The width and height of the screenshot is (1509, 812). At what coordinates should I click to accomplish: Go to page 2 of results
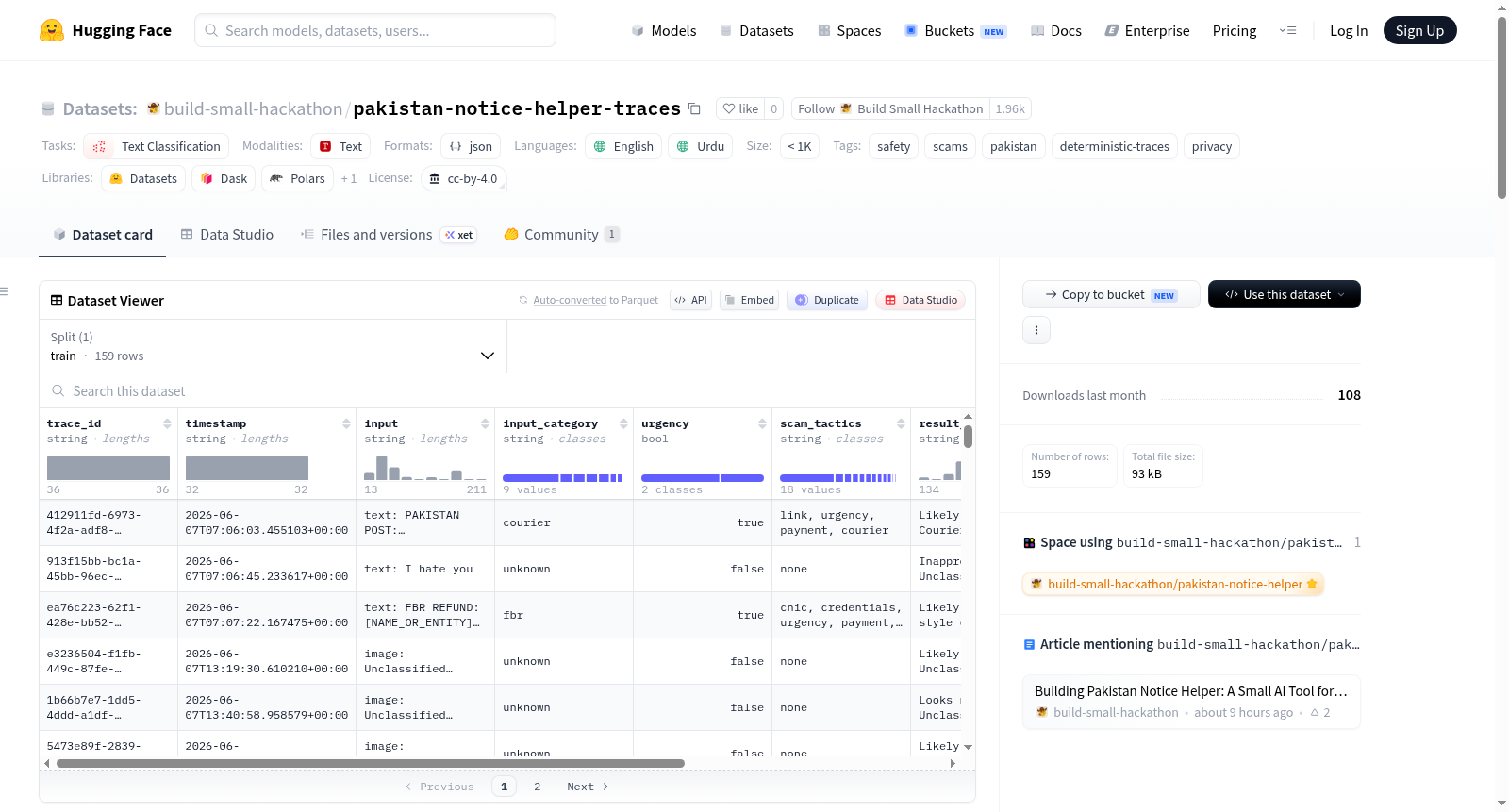538,787
